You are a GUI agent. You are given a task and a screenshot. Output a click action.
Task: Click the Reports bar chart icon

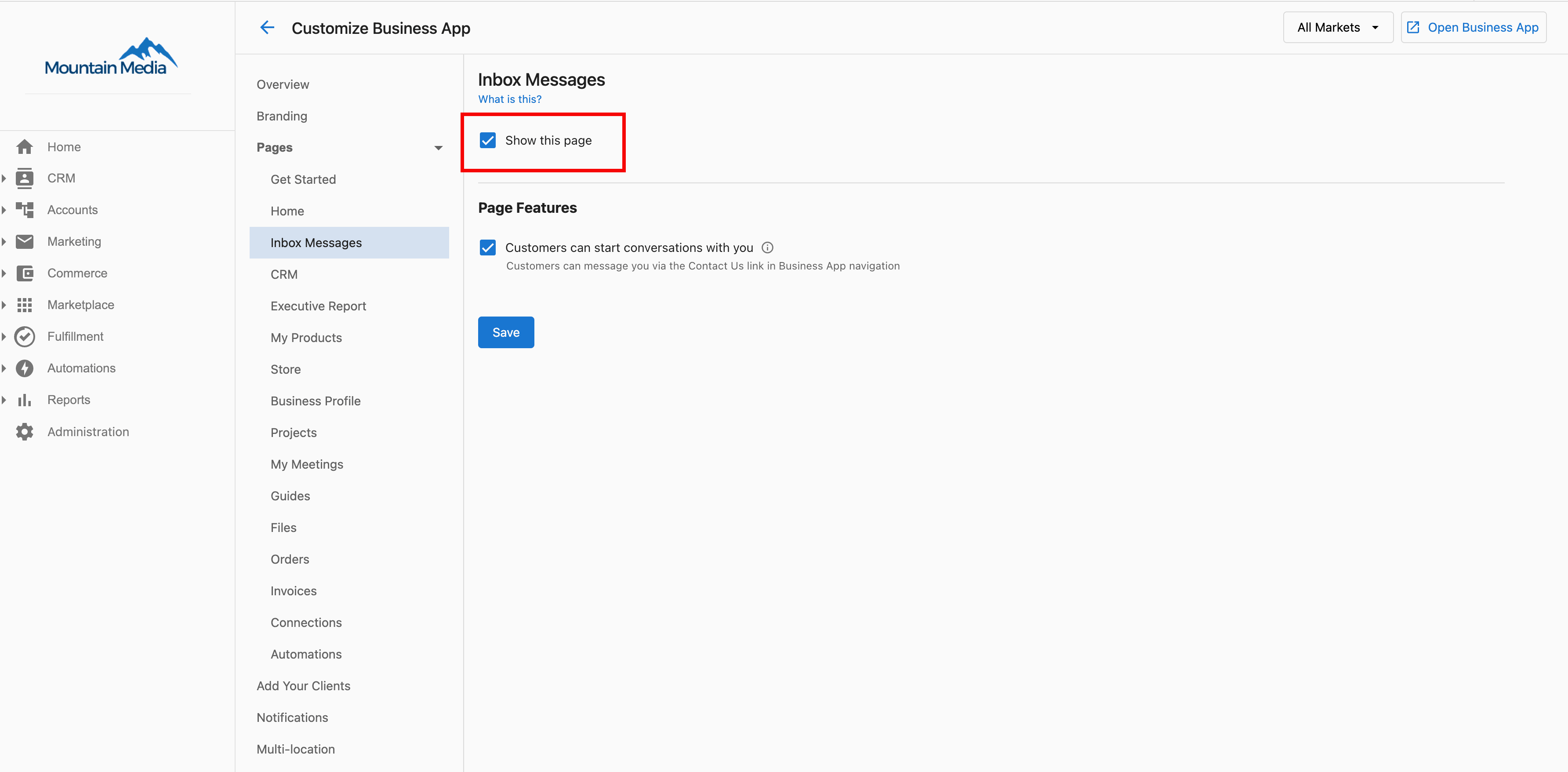pos(24,400)
